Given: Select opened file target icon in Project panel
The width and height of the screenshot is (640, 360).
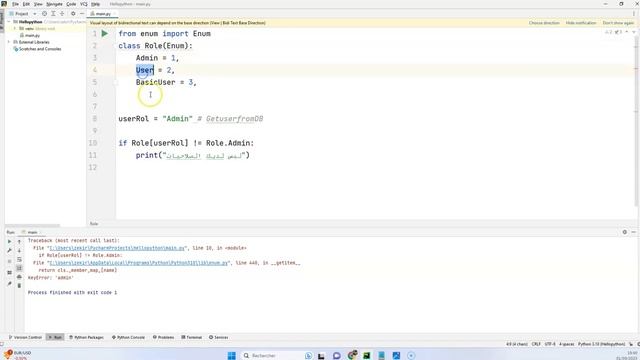Looking at the screenshot, I should [x=44, y=13].
